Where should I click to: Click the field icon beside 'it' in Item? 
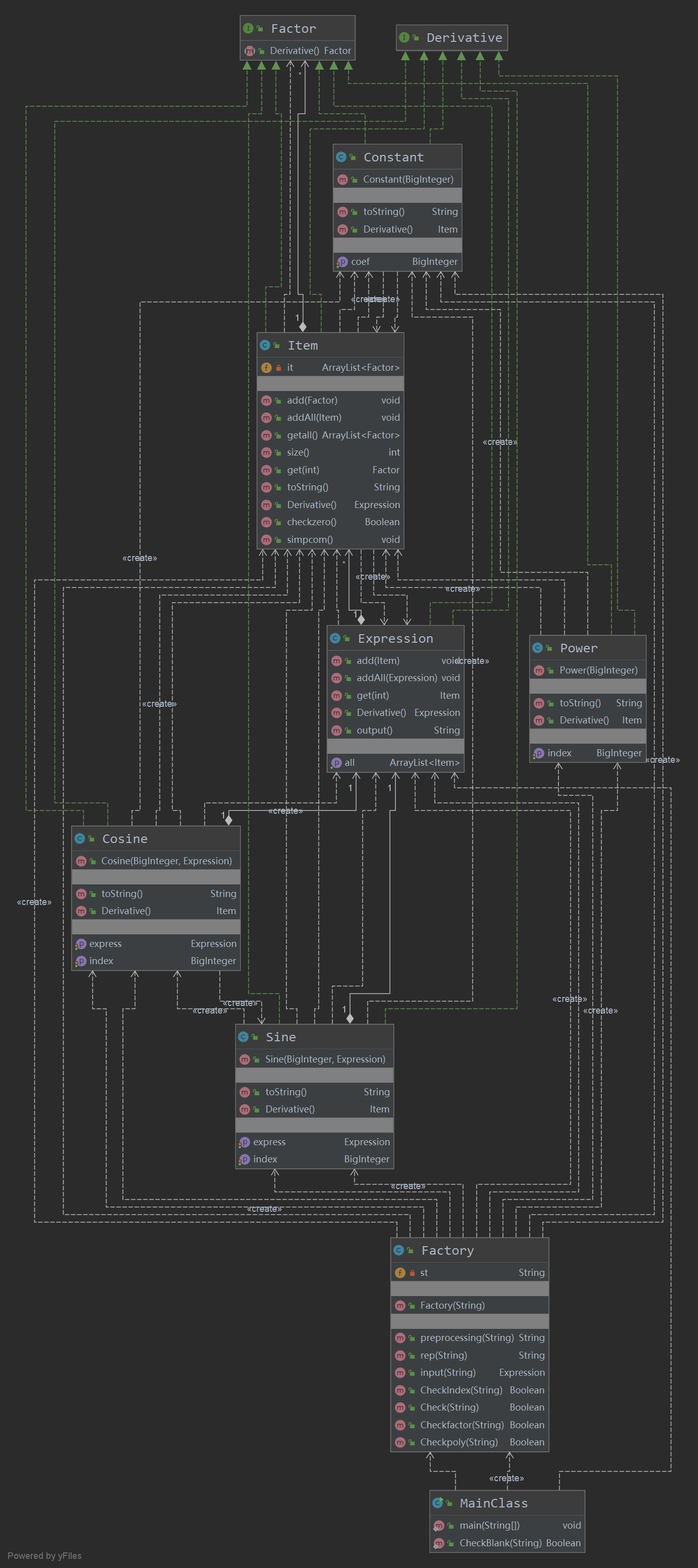pyautogui.click(x=266, y=368)
